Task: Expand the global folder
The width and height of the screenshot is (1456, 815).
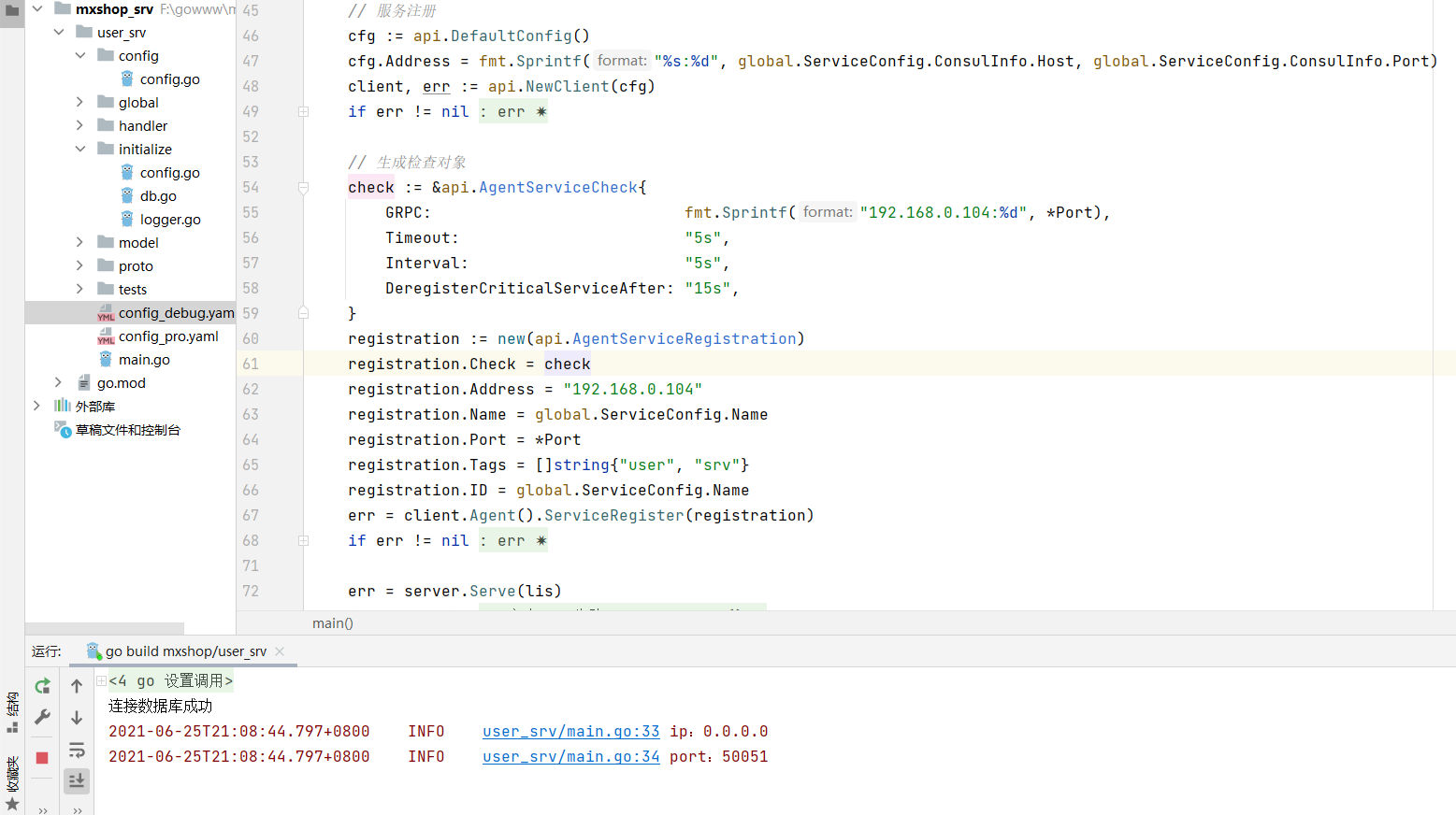Action: coord(80,102)
